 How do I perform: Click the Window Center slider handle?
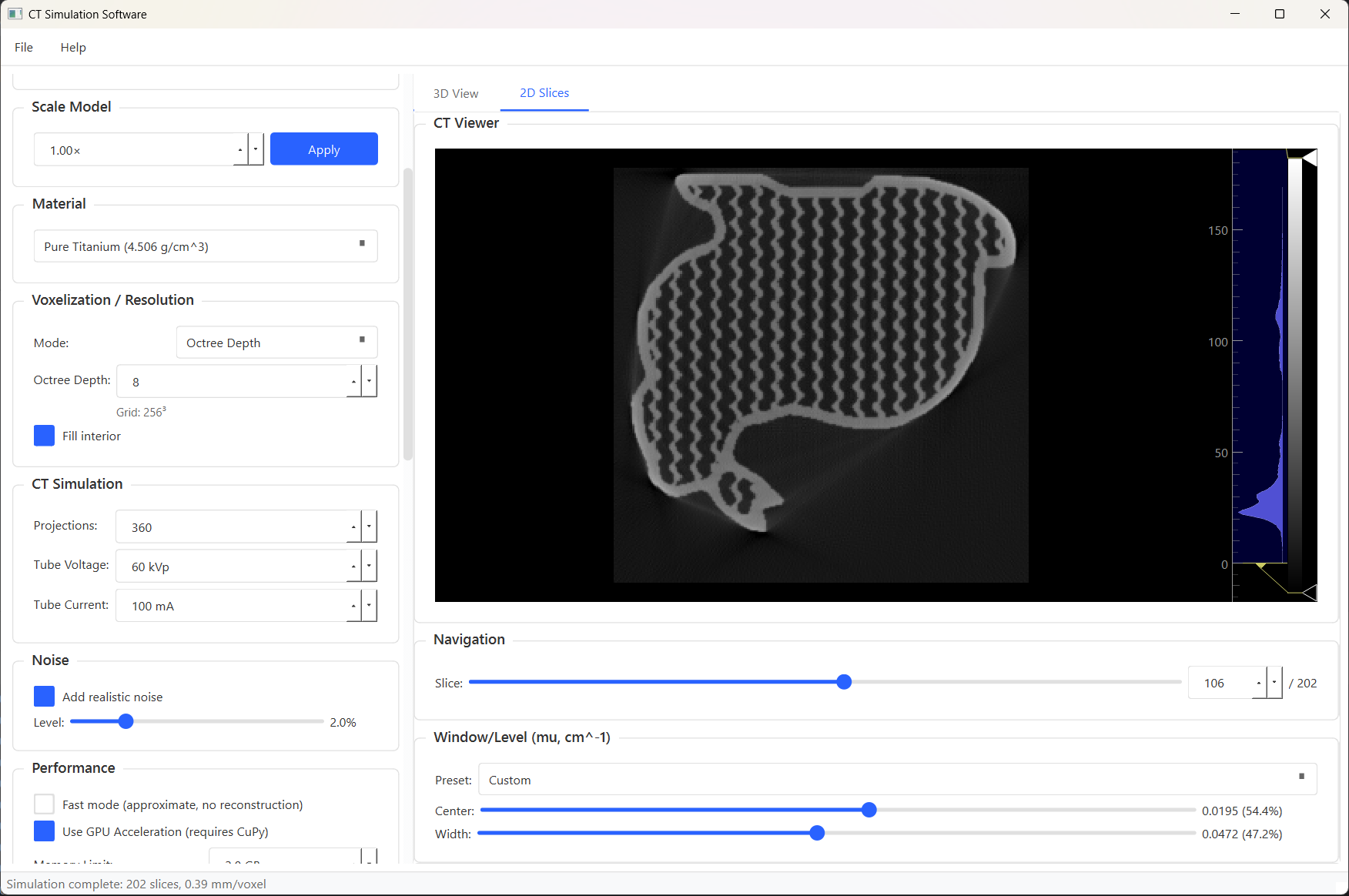869,810
